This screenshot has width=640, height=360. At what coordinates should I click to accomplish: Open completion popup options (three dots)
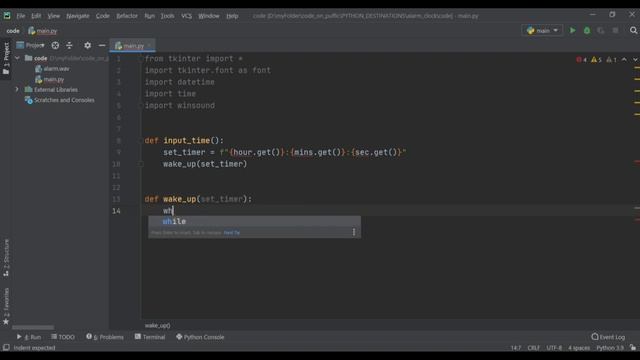coord(354,232)
